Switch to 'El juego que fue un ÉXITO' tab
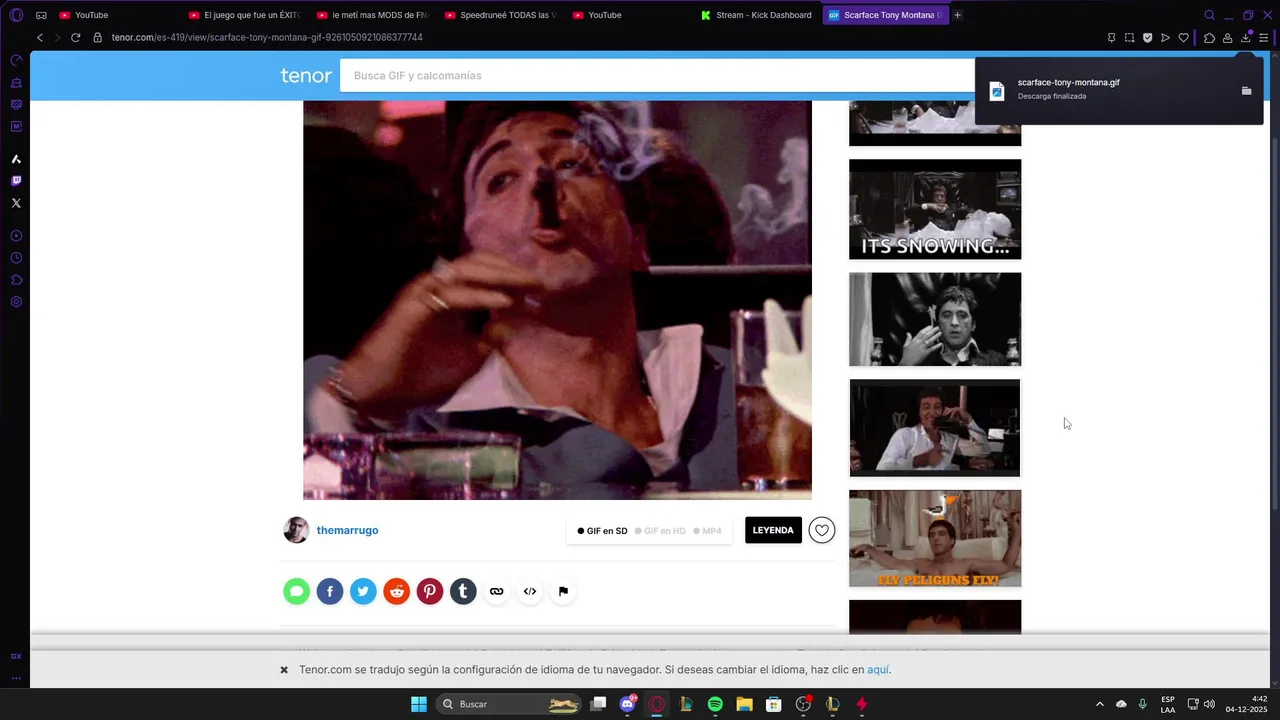This screenshot has width=1280, height=720. pyautogui.click(x=244, y=15)
